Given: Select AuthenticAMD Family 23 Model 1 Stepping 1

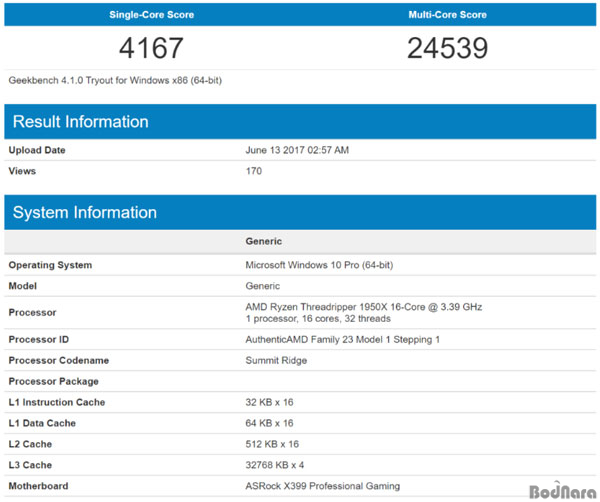Looking at the screenshot, I should [x=342, y=339].
